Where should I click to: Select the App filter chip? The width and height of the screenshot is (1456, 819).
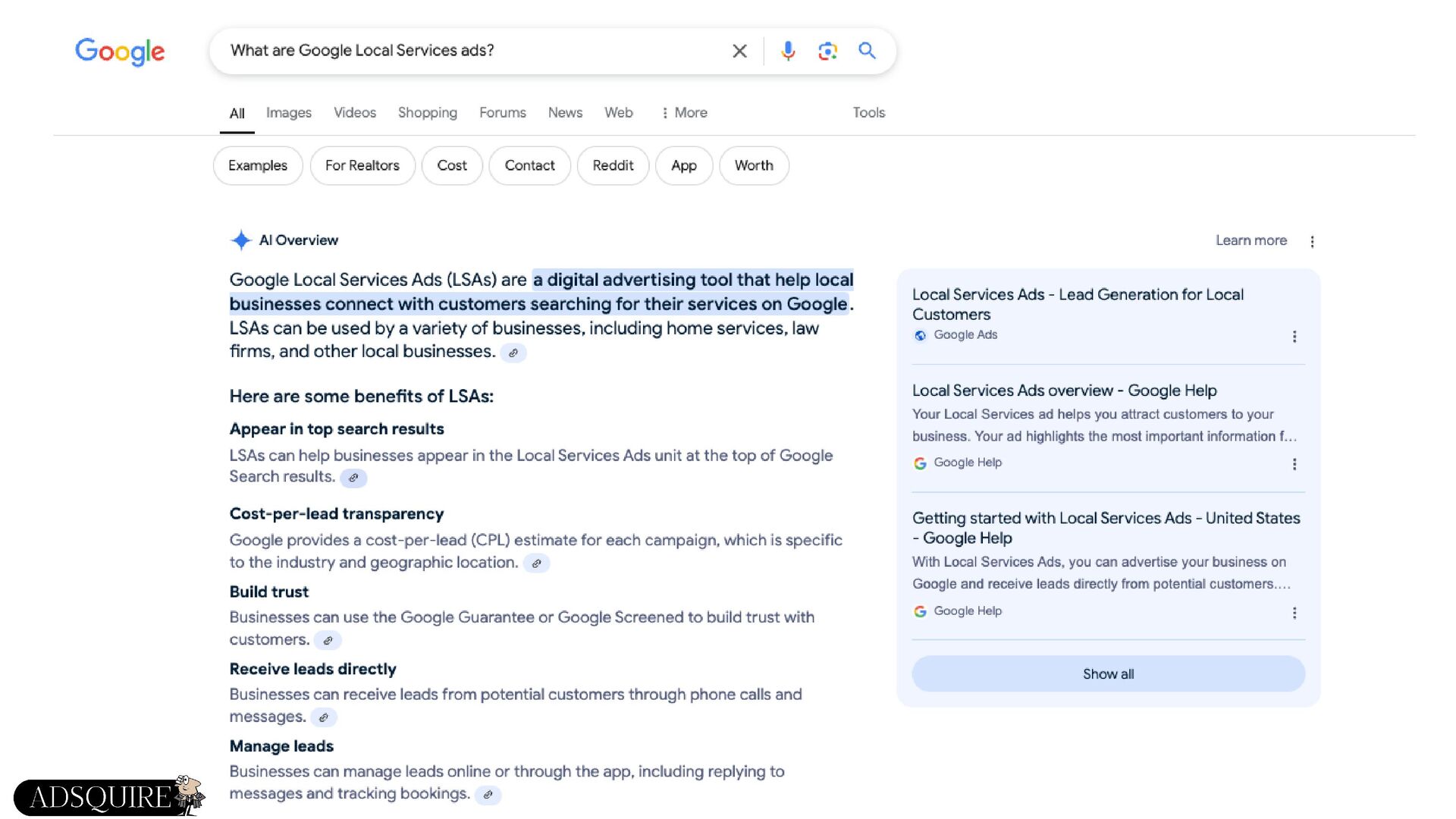coord(684,165)
